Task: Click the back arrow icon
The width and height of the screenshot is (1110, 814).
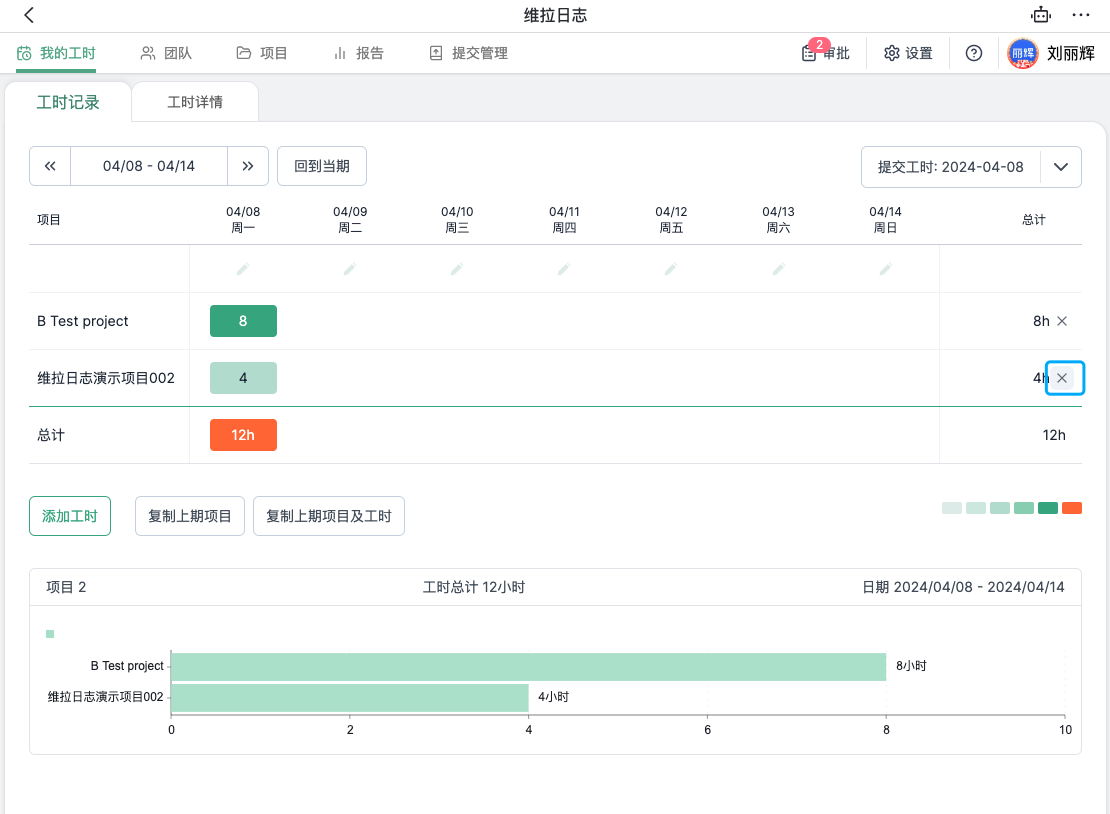Action: click(29, 15)
